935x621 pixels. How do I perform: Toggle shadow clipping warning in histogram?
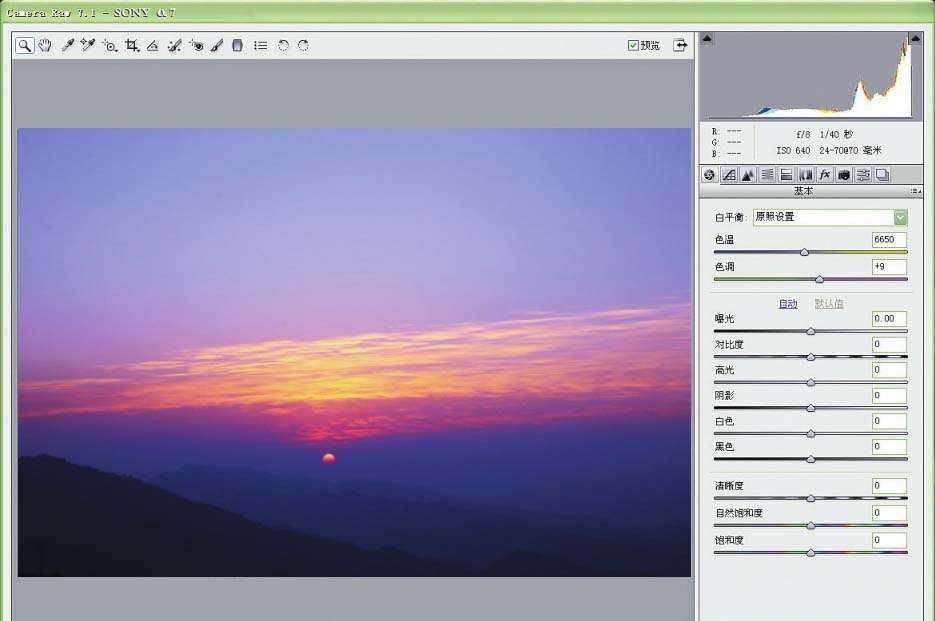tap(707, 39)
